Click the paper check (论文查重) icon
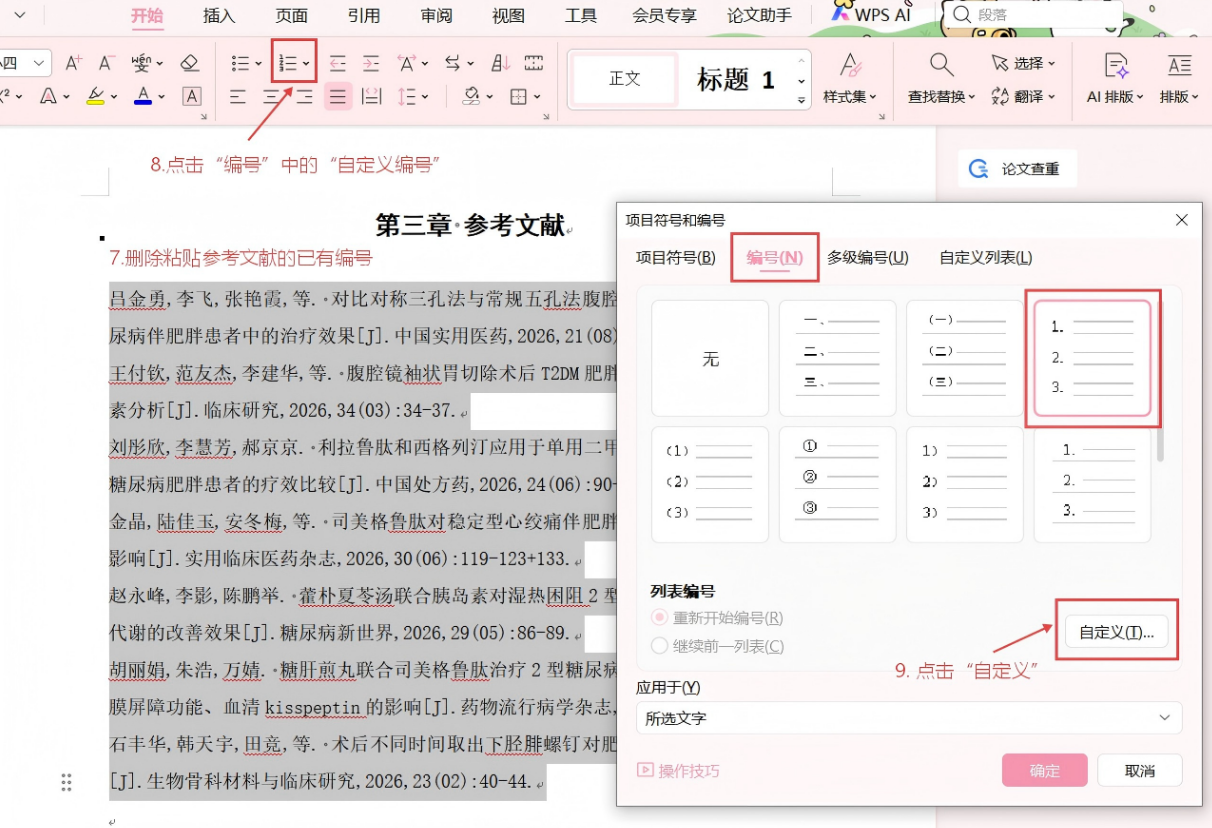1212x828 pixels. tap(979, 169)
